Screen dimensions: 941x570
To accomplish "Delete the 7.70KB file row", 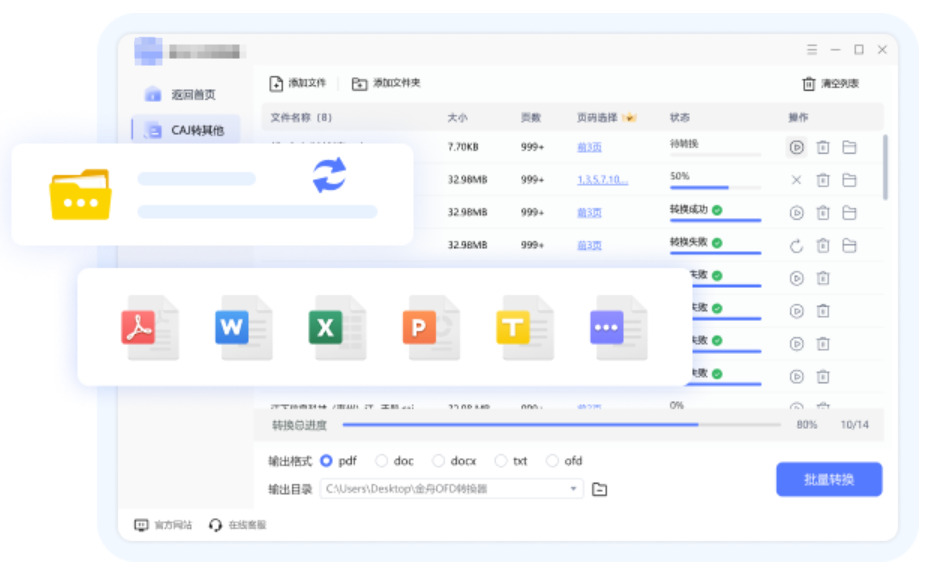I will (823, 147).
